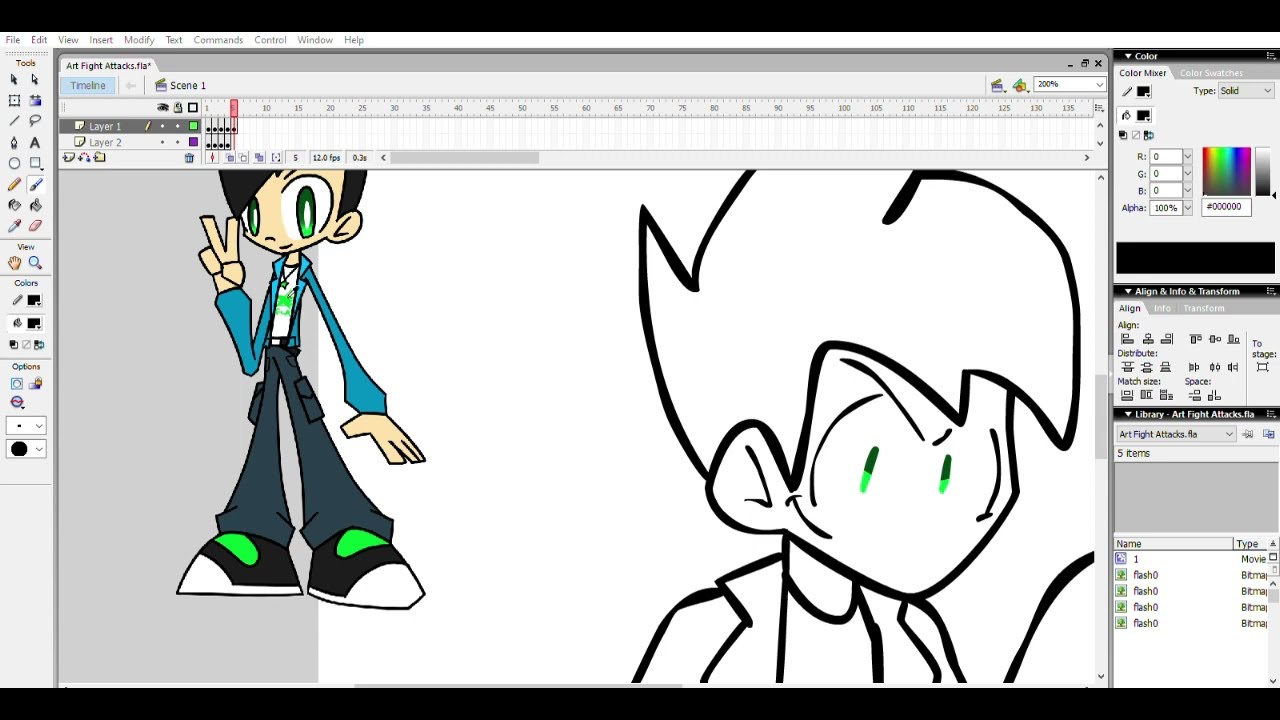
Task: Click the brightness slider bar in Color panel
Action: point(1262,171)
